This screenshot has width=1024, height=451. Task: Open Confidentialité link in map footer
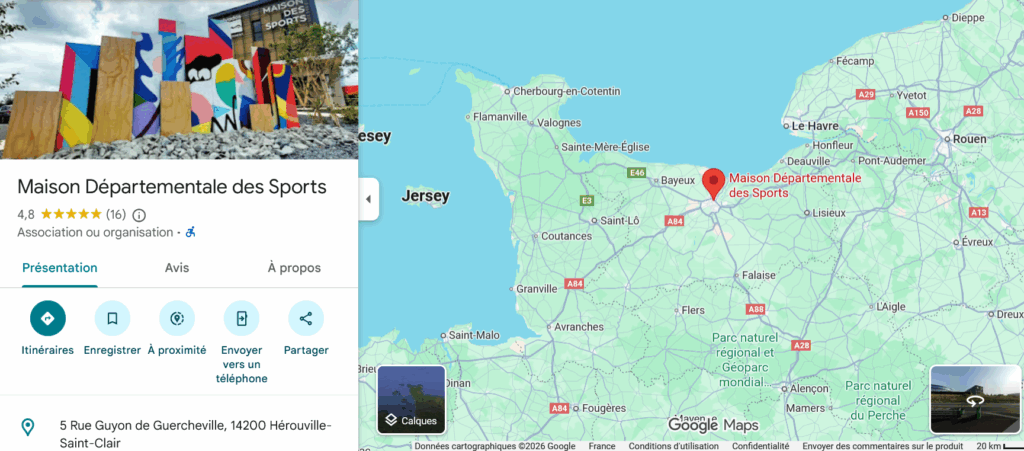point(760,446)
